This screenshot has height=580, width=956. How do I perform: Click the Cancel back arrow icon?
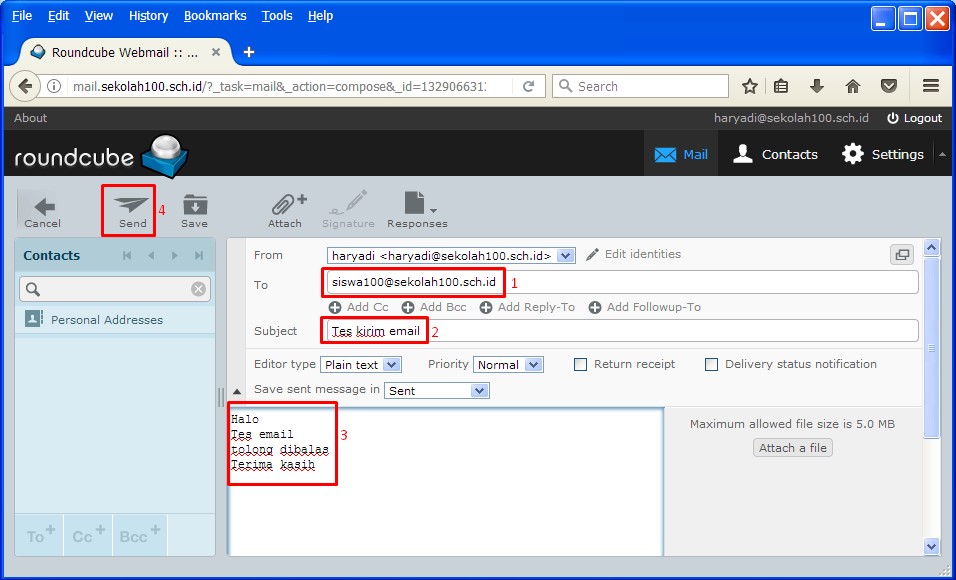click(42, 206)
